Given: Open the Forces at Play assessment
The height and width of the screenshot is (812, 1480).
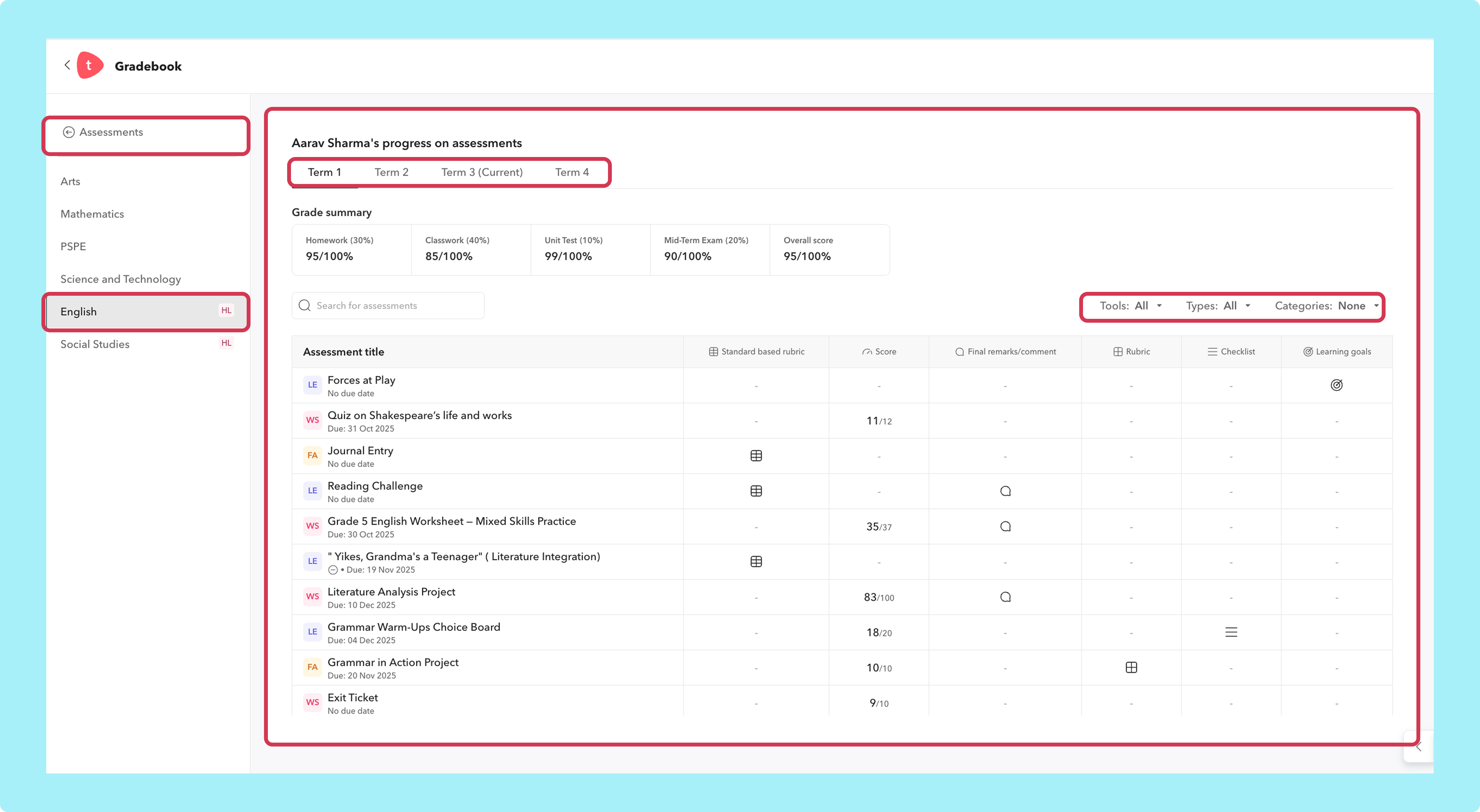Looking at the screenshot, I should point(361,380).
